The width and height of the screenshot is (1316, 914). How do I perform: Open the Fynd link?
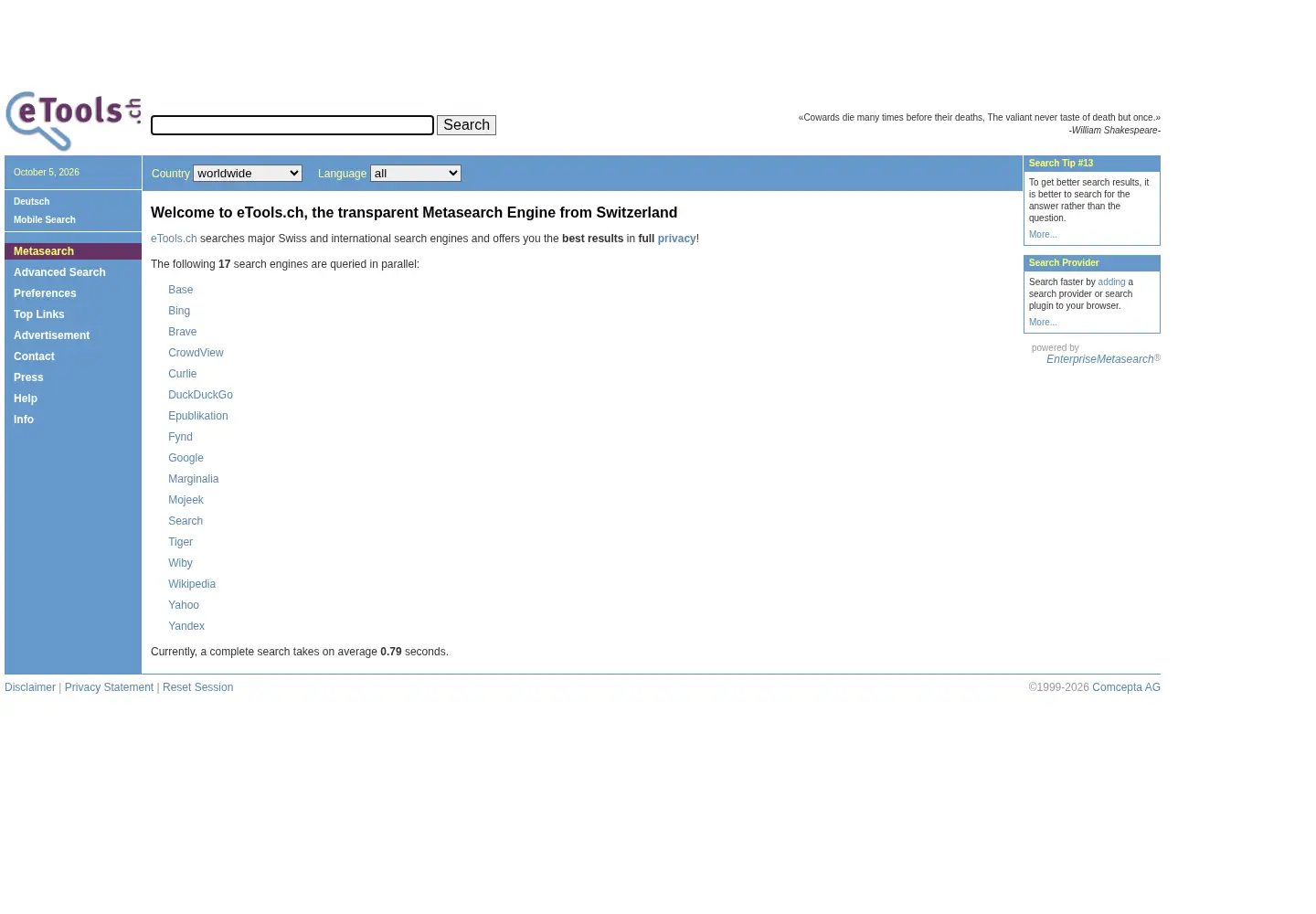click(181, 437)
